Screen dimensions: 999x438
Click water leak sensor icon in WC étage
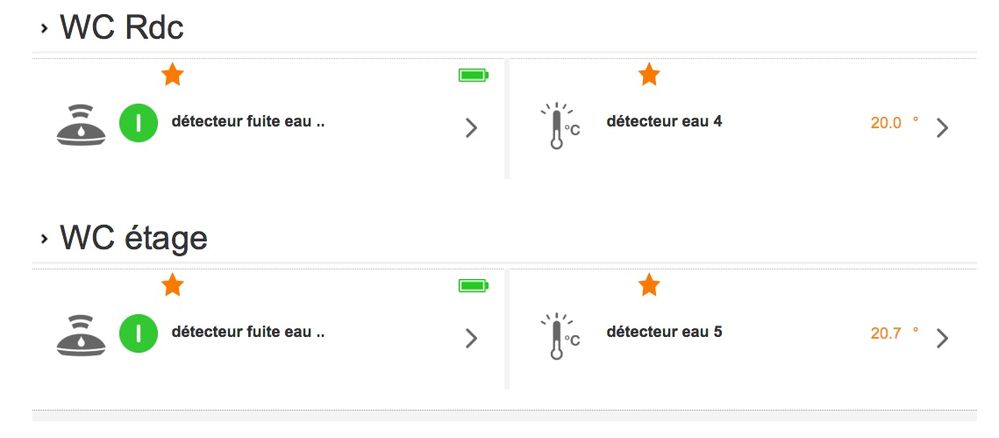pyautogui.click(x=80, y=335)
